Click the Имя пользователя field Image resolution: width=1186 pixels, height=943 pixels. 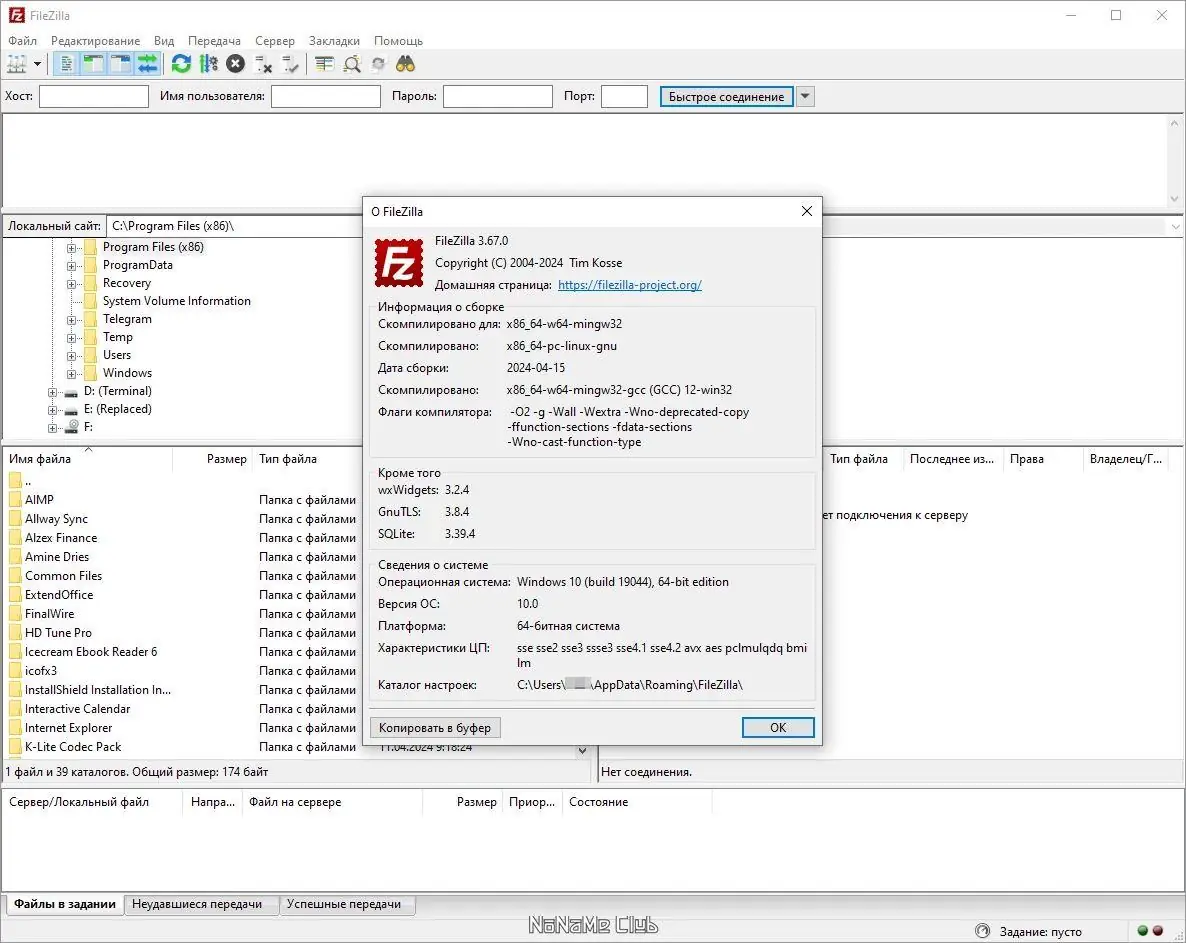325,96
